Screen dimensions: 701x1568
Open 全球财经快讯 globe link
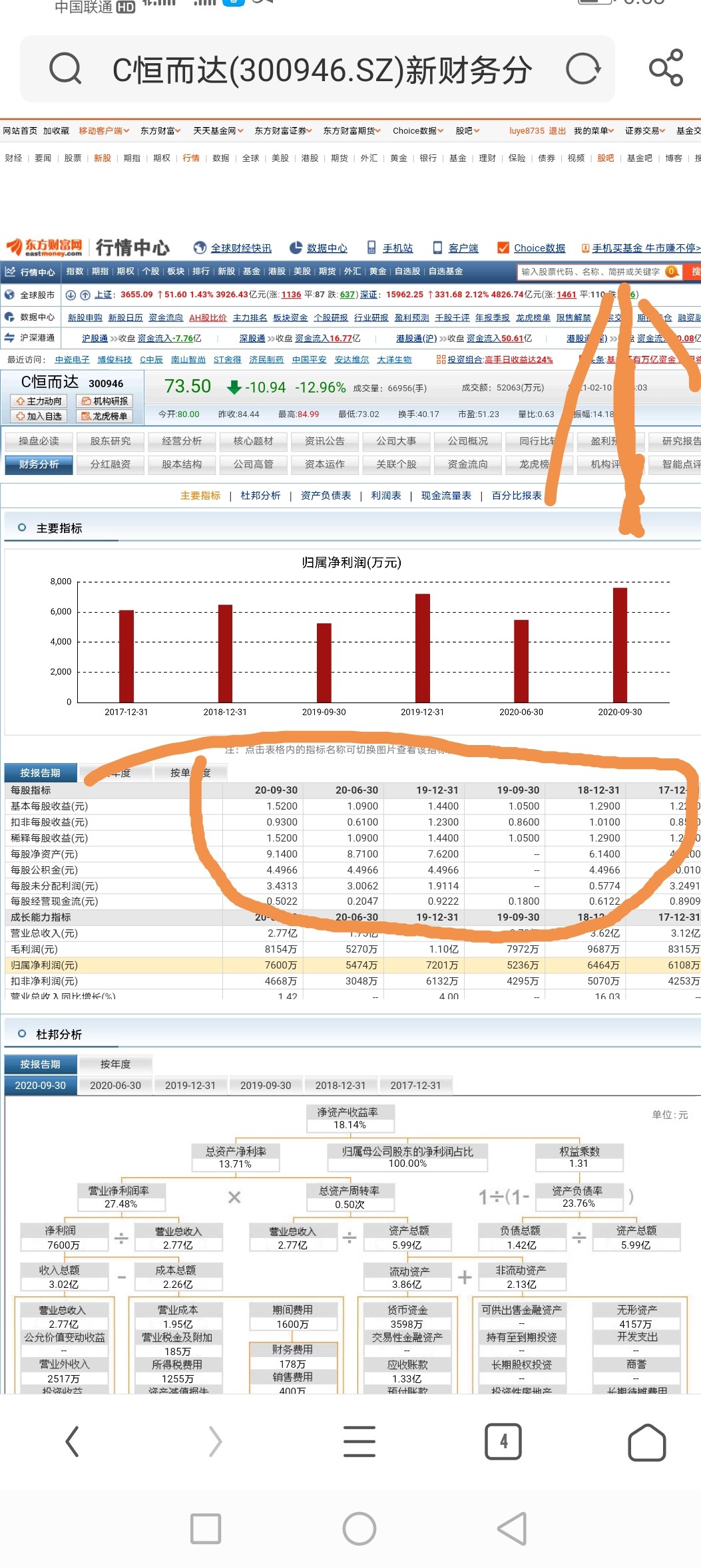point(232,248)
